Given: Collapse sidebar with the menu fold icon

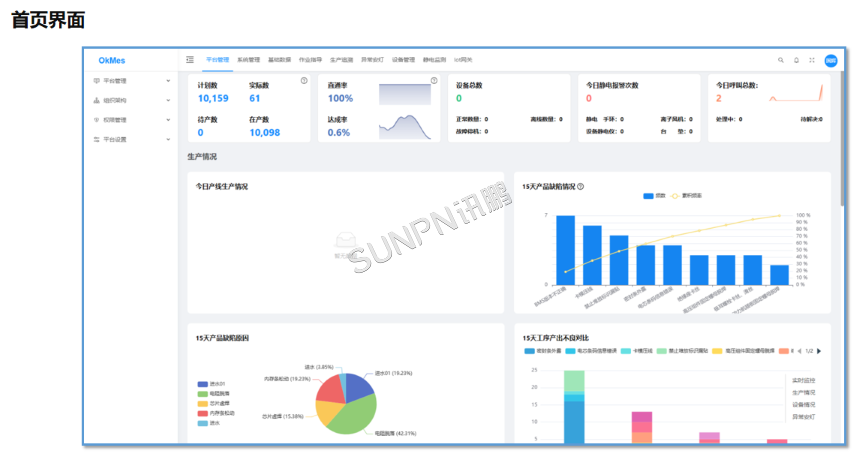Looking at the screenshot, I should pyautogui.click(x=190, y=60).
